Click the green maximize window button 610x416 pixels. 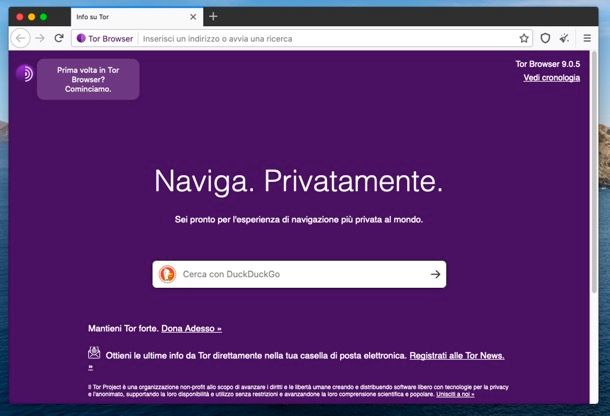tap(44, 17)
